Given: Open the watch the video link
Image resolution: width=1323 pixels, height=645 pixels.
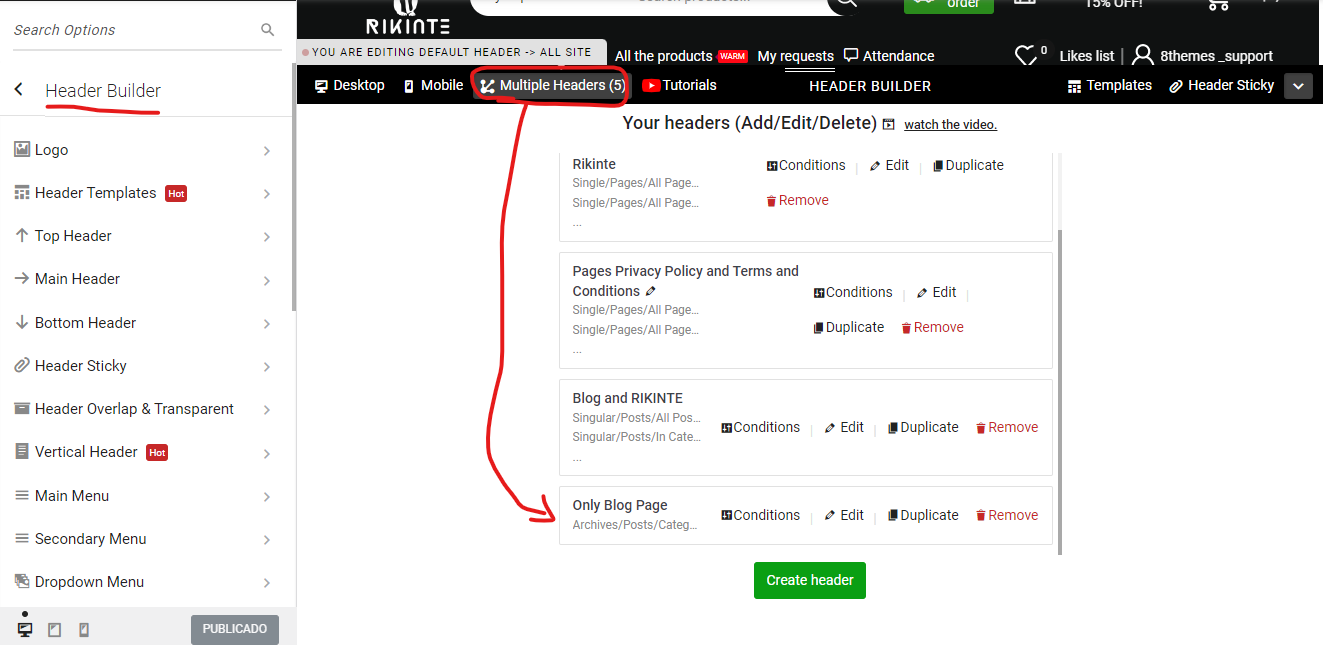Looking at the screenshot, I should pos(950,125).
